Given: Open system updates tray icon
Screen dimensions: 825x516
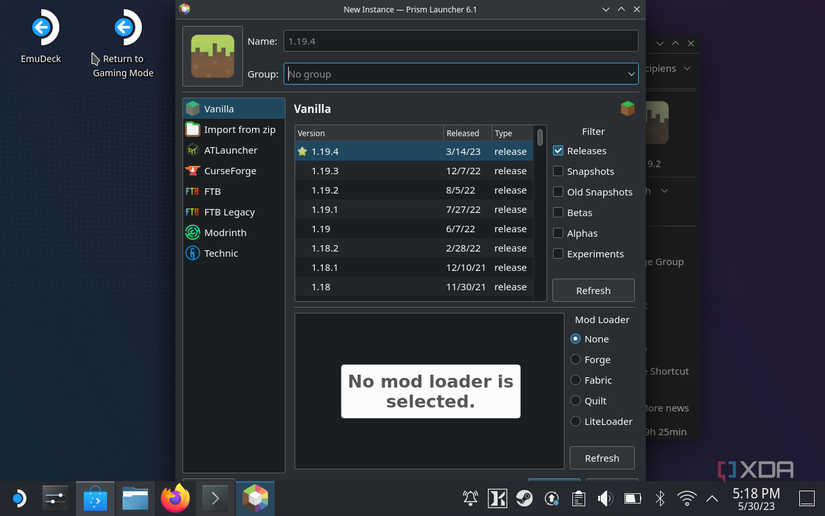Looking at the screenshot, I should click(551, 498).
